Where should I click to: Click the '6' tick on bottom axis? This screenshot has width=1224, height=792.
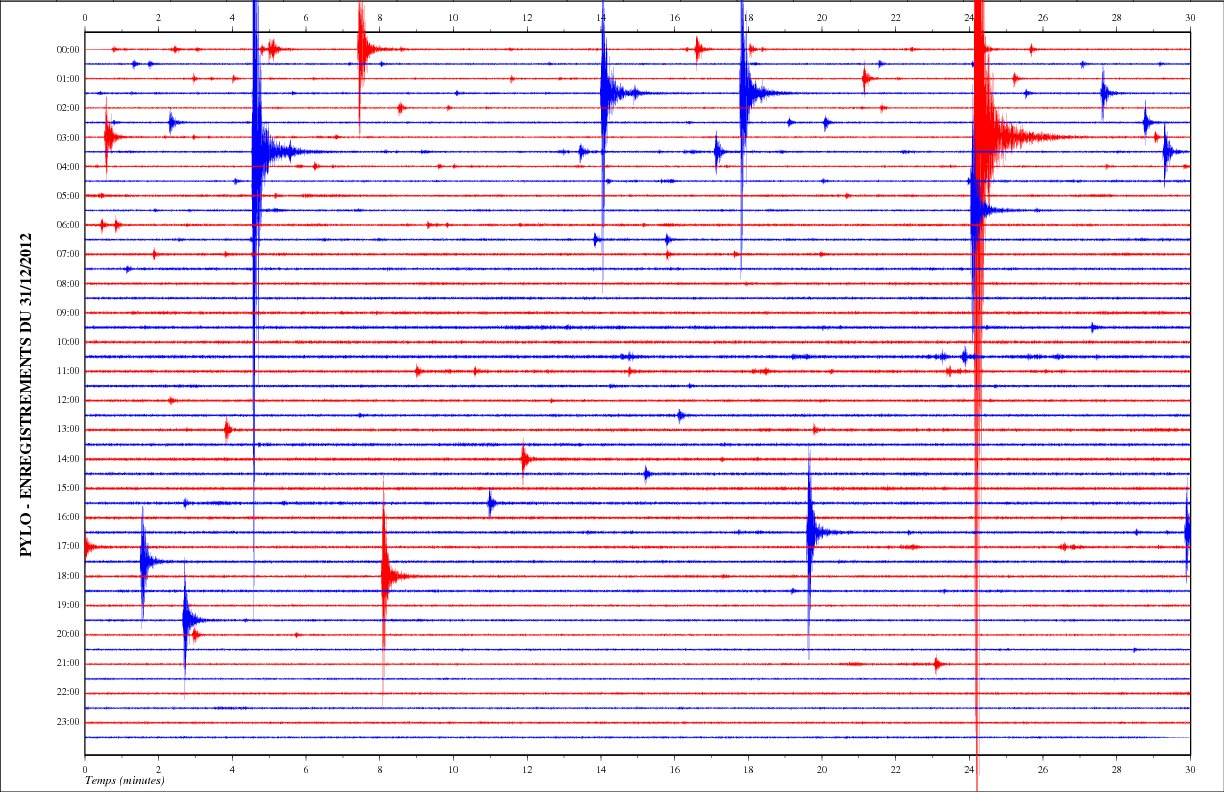306,769
